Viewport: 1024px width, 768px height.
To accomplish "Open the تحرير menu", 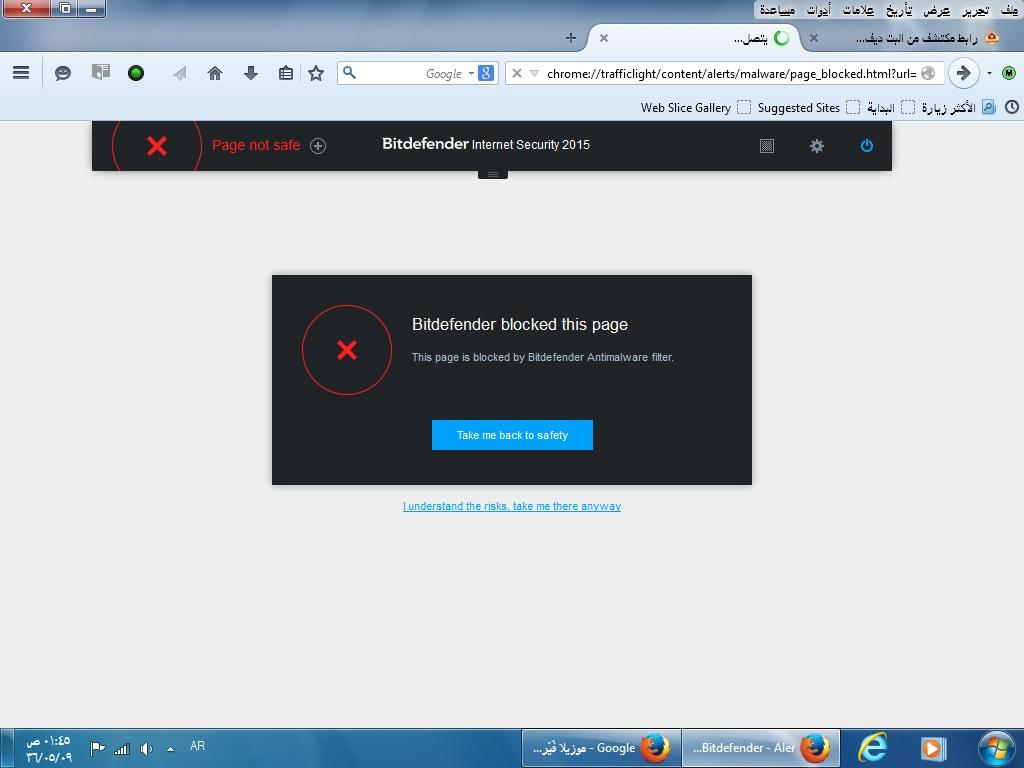I will (x=976, y=10).
